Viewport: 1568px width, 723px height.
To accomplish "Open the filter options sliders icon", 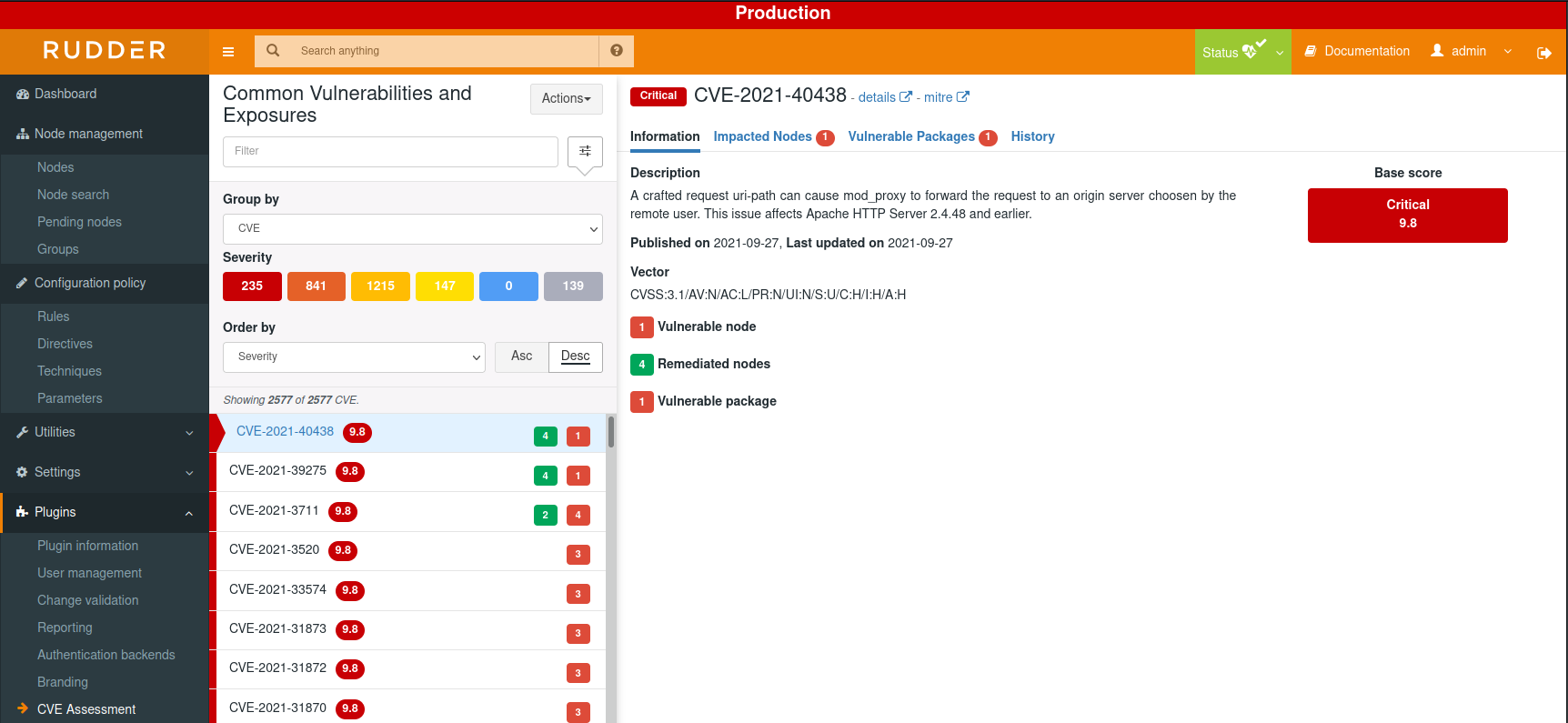I will coord(585,151).
